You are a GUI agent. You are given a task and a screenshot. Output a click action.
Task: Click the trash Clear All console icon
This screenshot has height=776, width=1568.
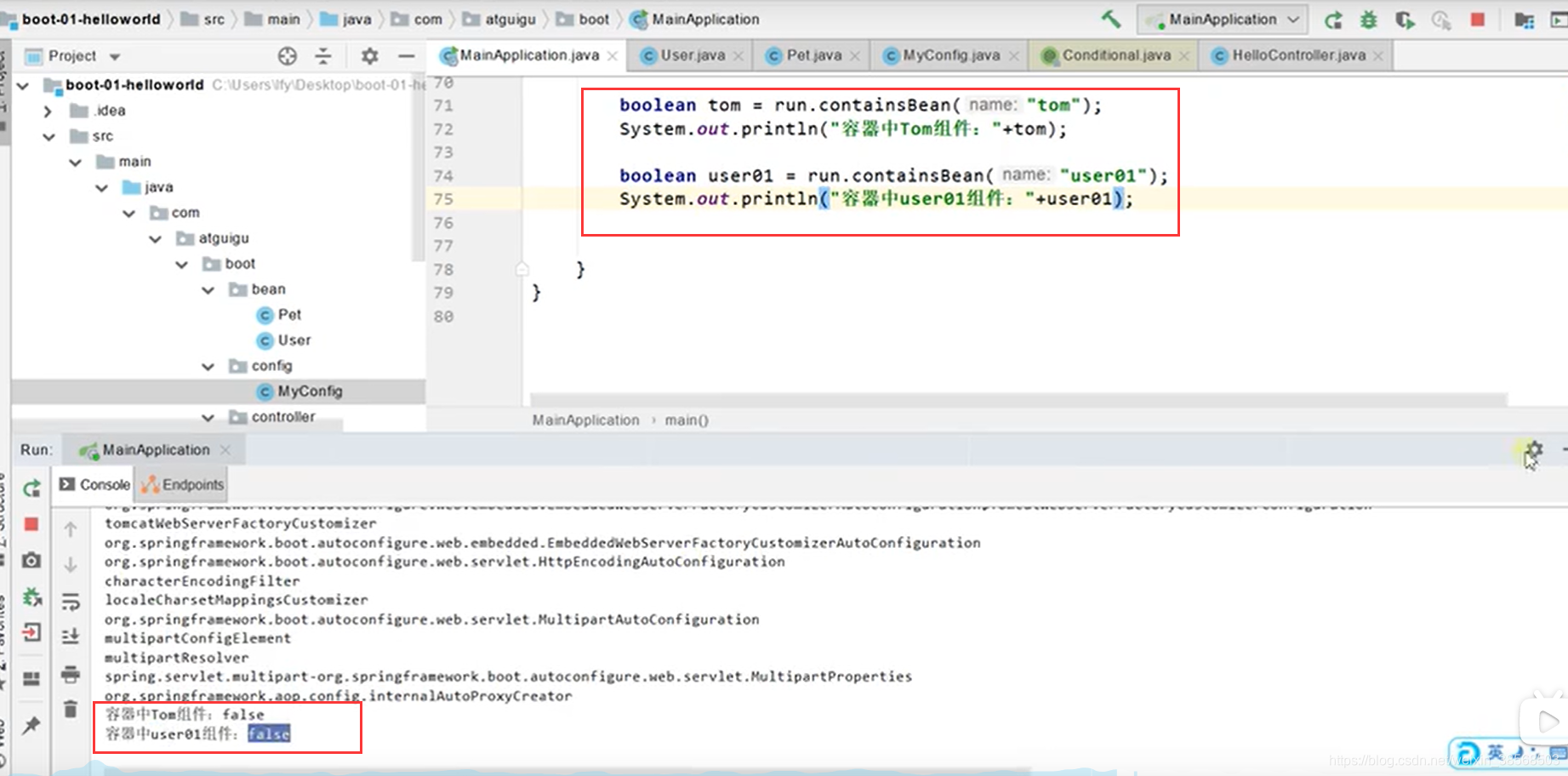71,709
